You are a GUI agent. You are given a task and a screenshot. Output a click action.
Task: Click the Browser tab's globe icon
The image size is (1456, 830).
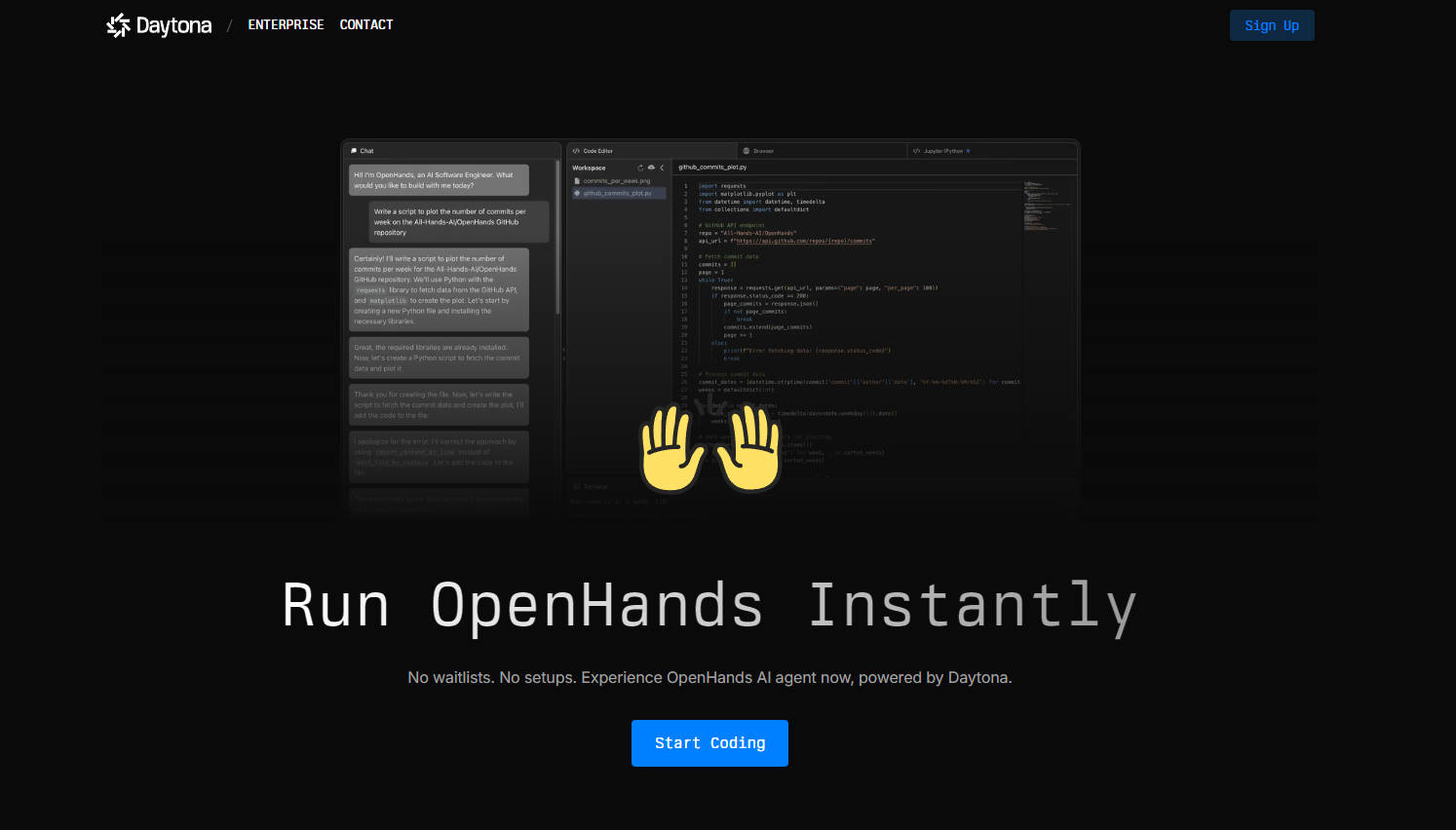pyautogui.click(x=746, y=151)
